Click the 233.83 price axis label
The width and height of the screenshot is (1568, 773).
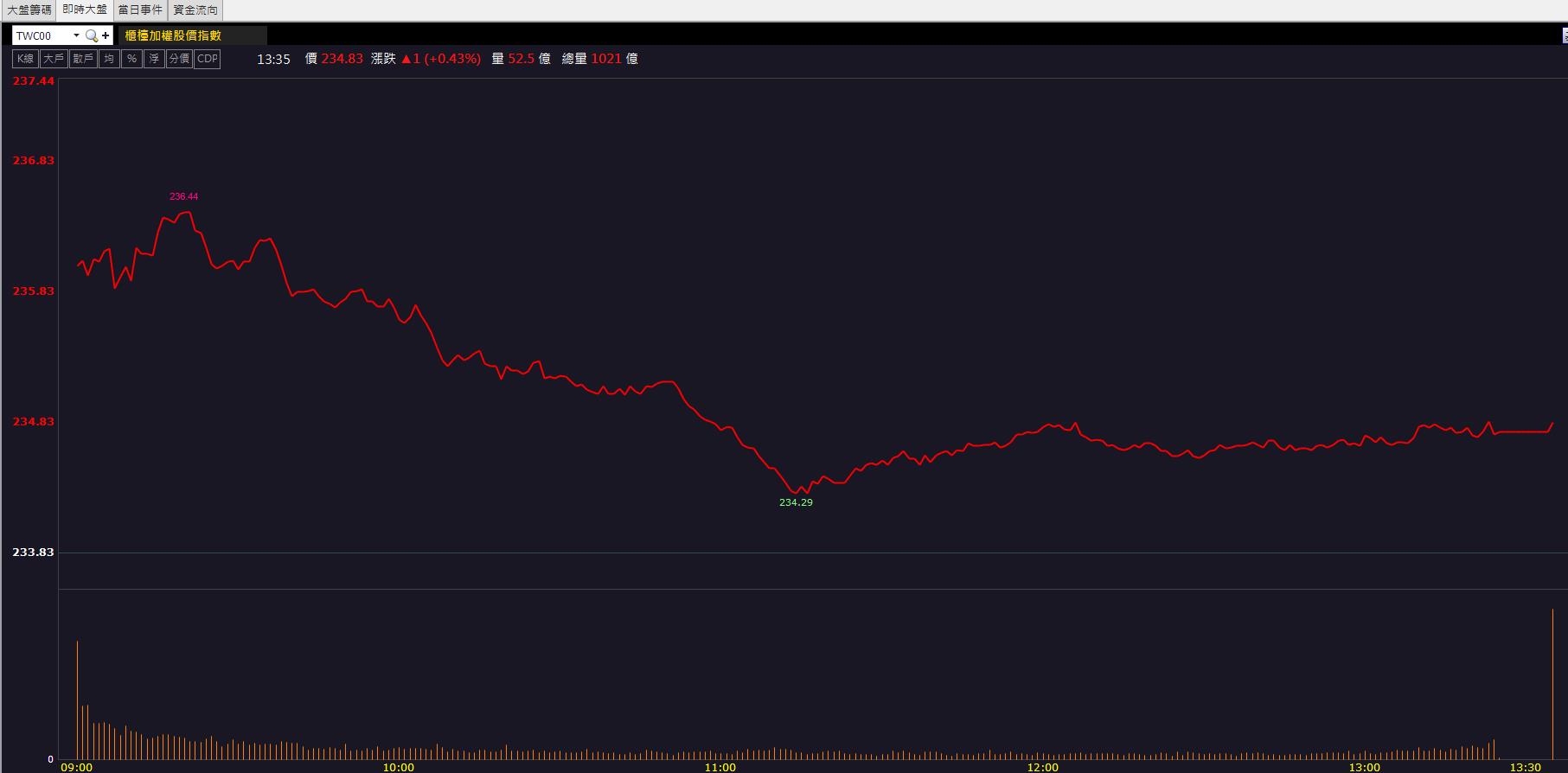click(x=33, y=553)
